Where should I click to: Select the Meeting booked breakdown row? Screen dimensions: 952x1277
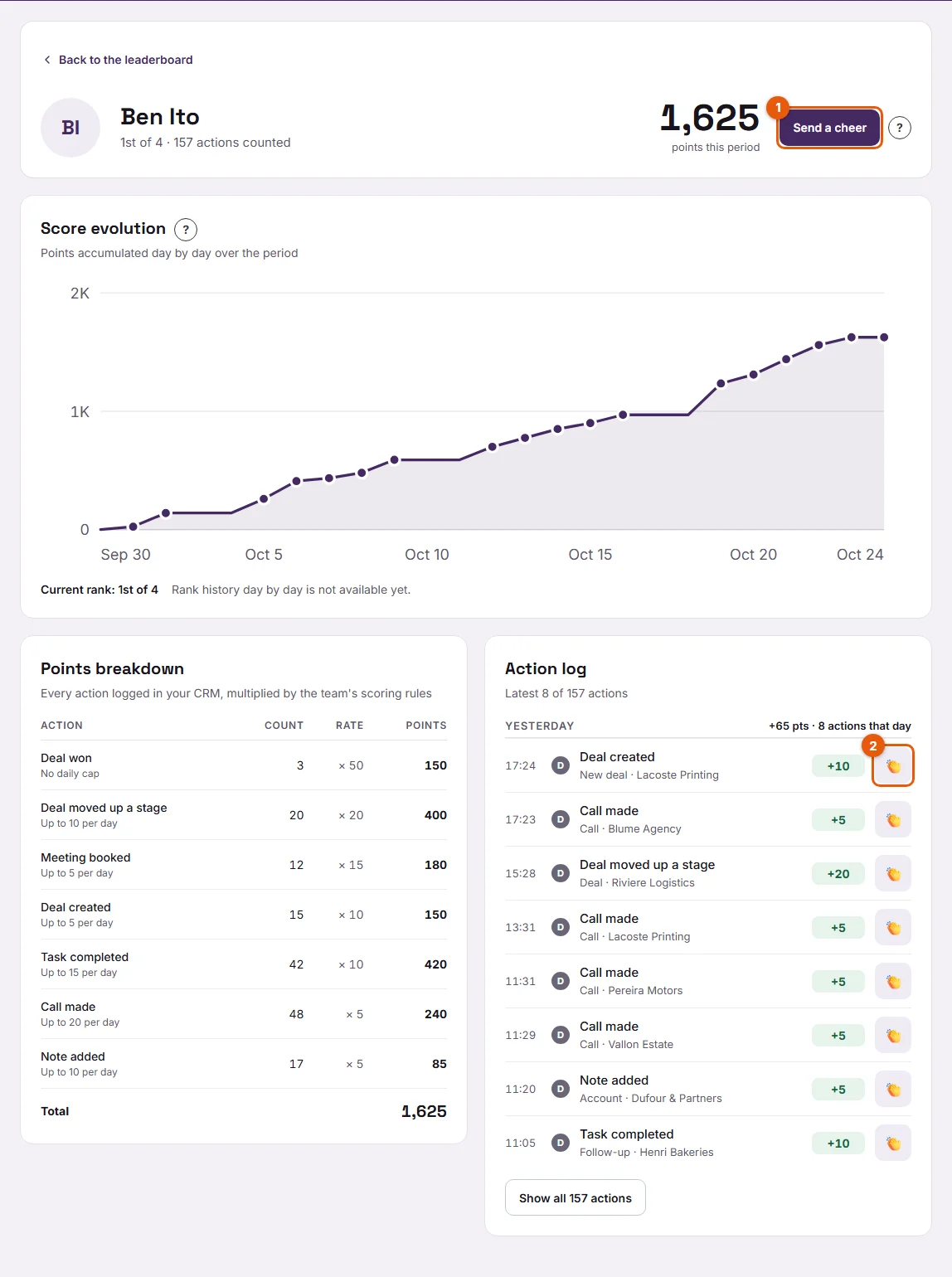244,865
